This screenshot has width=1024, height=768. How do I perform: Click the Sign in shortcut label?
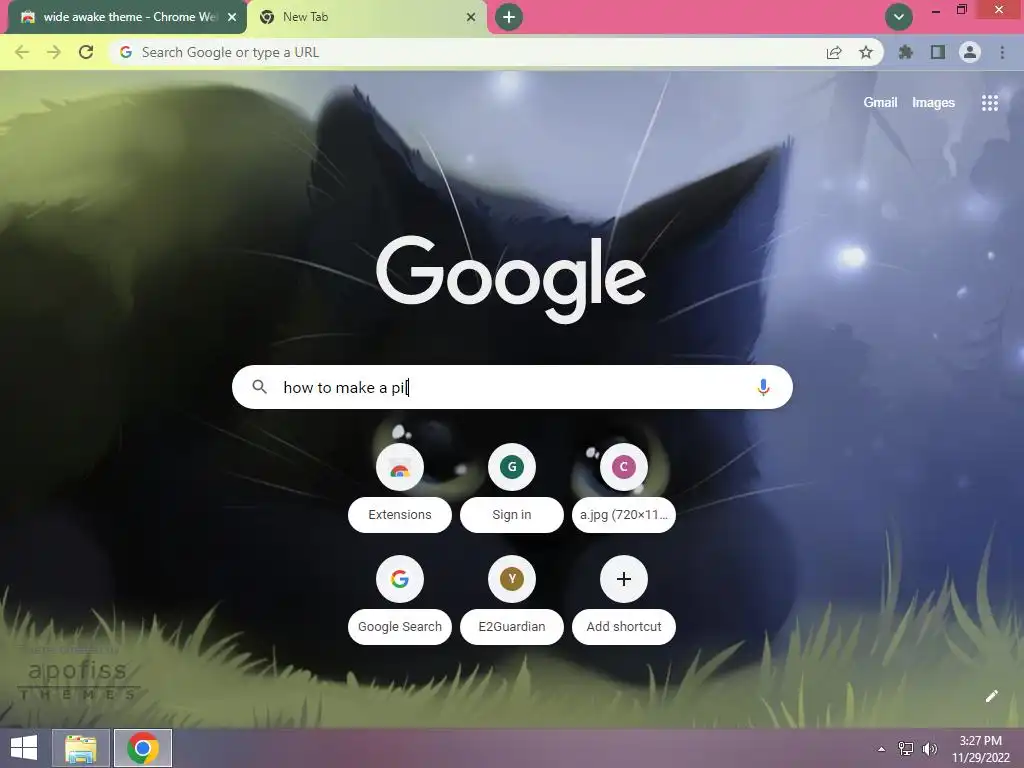(512, 515)
